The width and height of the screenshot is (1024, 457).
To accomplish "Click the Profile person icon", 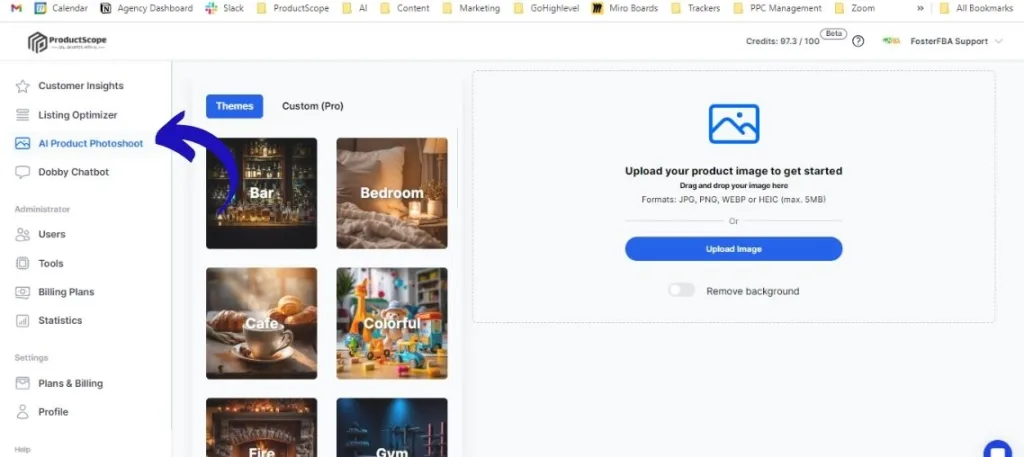I will coord(22,412).
